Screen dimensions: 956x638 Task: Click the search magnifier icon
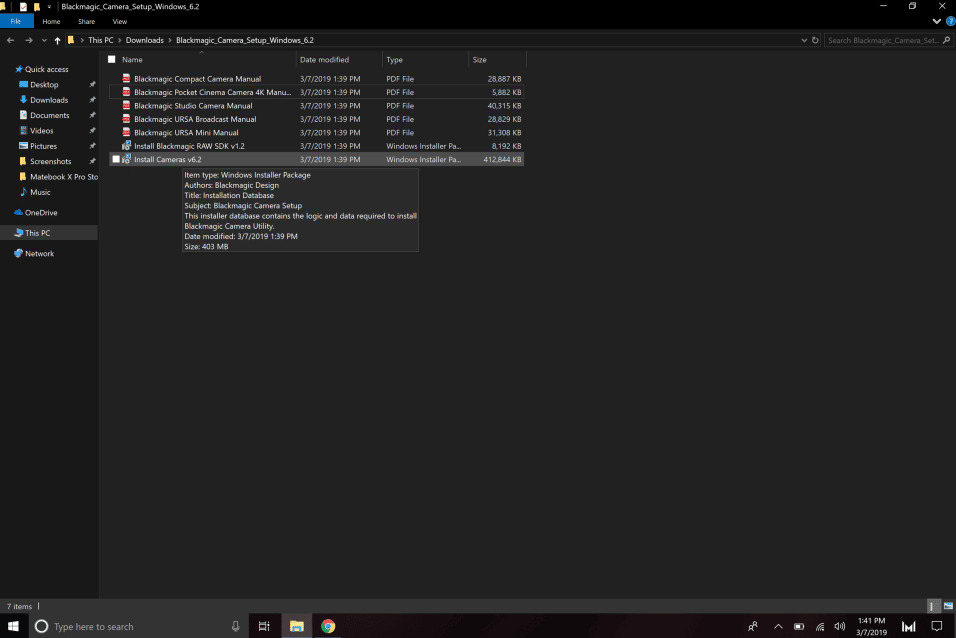point(946,40)
